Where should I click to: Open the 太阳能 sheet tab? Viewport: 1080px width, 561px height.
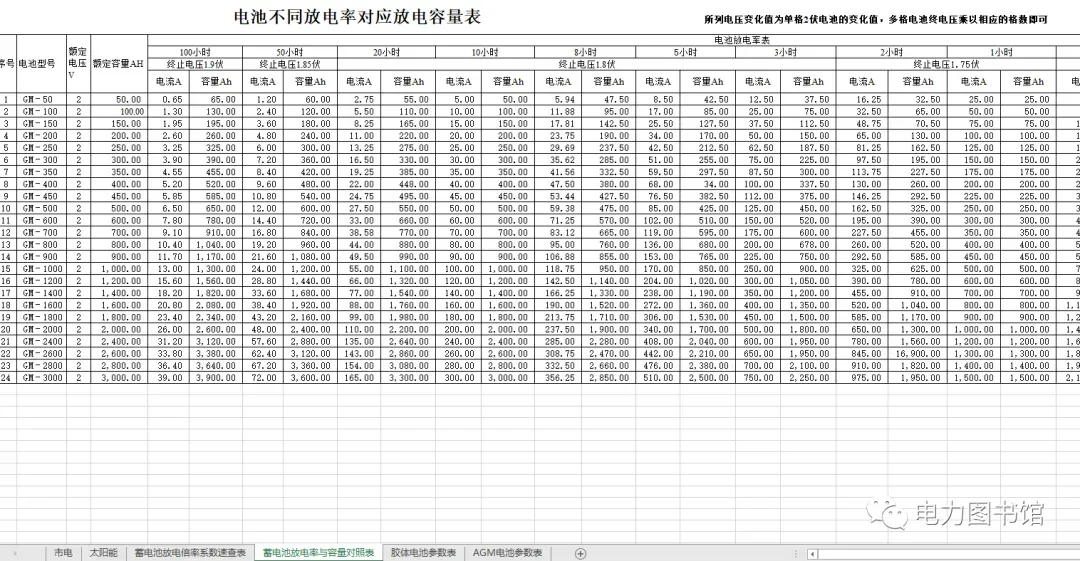tap(103, 553)
